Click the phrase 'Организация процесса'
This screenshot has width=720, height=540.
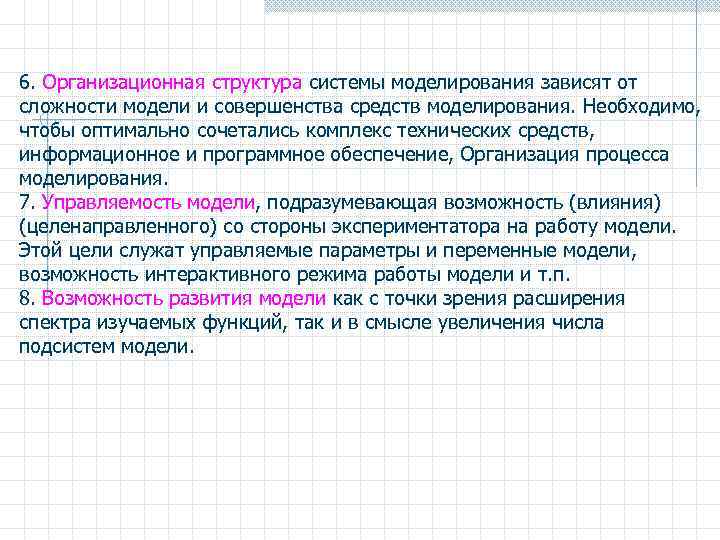point(564,155)
